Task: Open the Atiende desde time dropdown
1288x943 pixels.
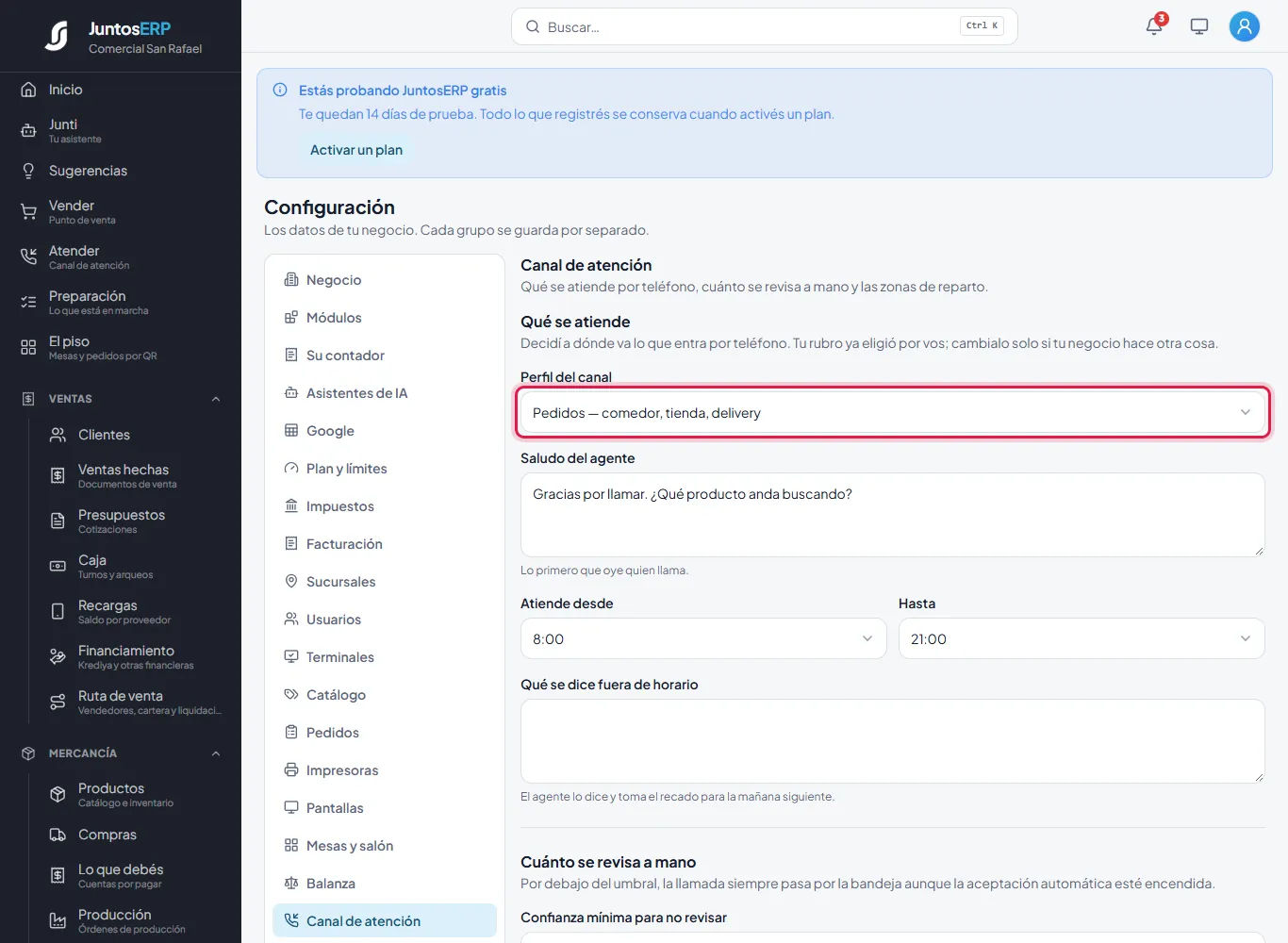Action: pos(703,638)
